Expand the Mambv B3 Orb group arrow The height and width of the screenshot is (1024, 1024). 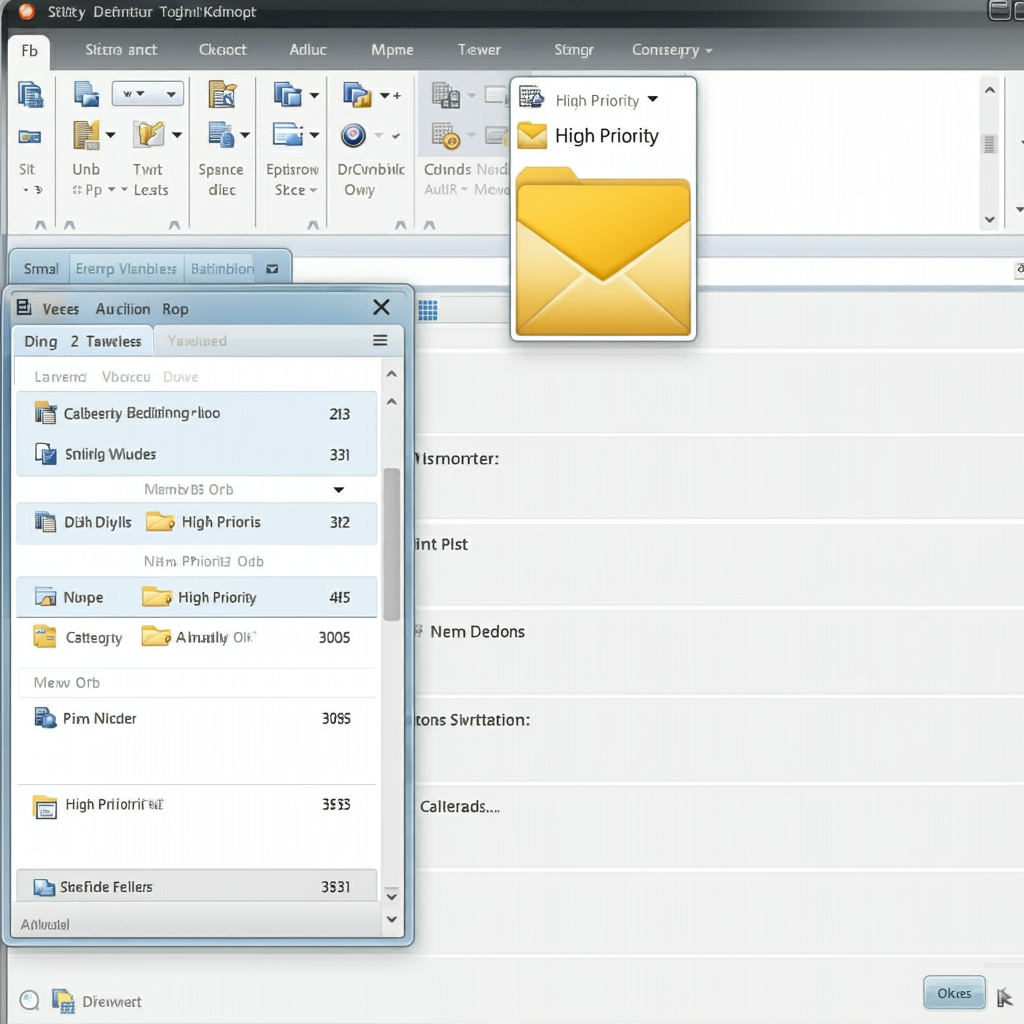[338, 490]
